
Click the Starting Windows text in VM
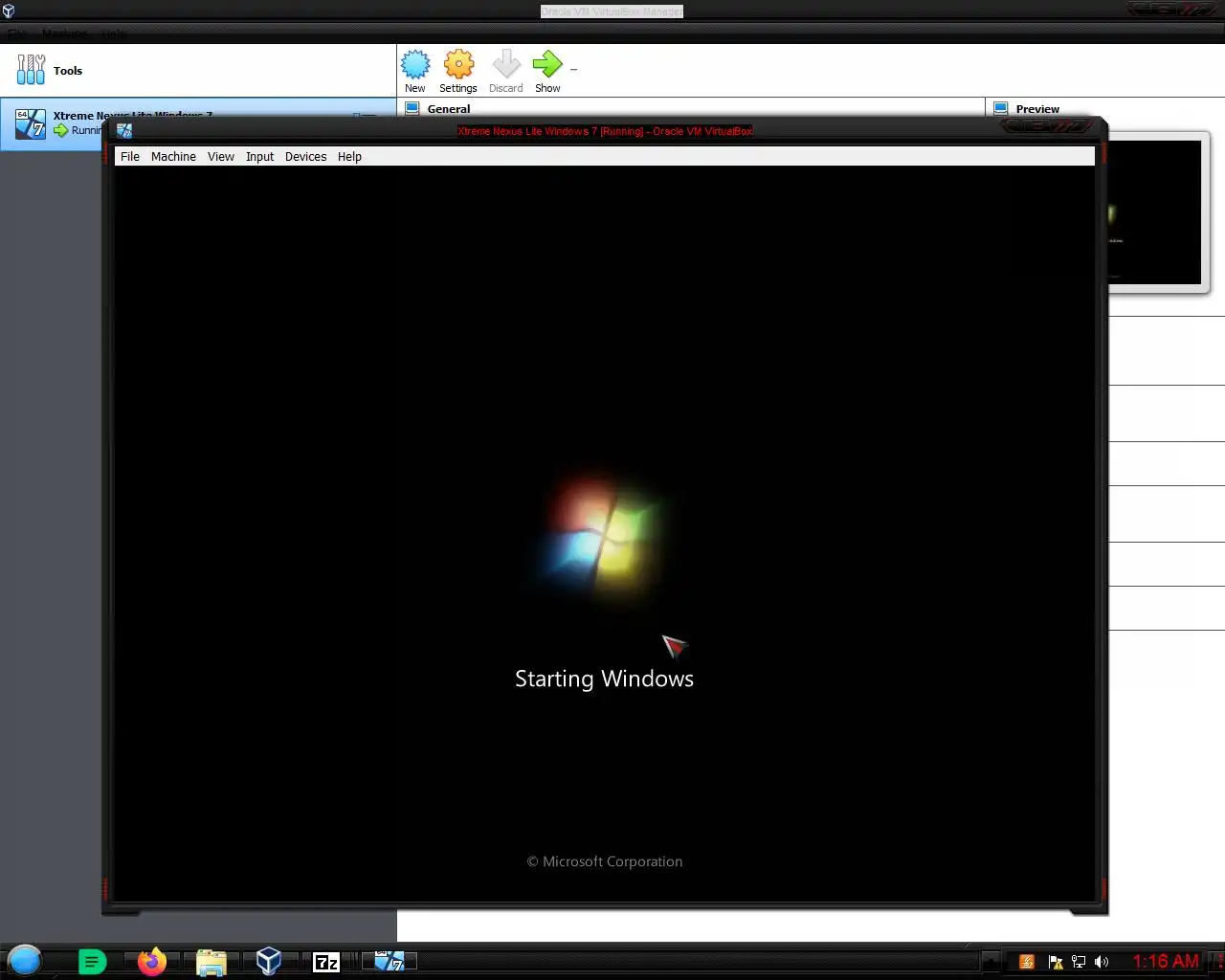pos(604,679)
